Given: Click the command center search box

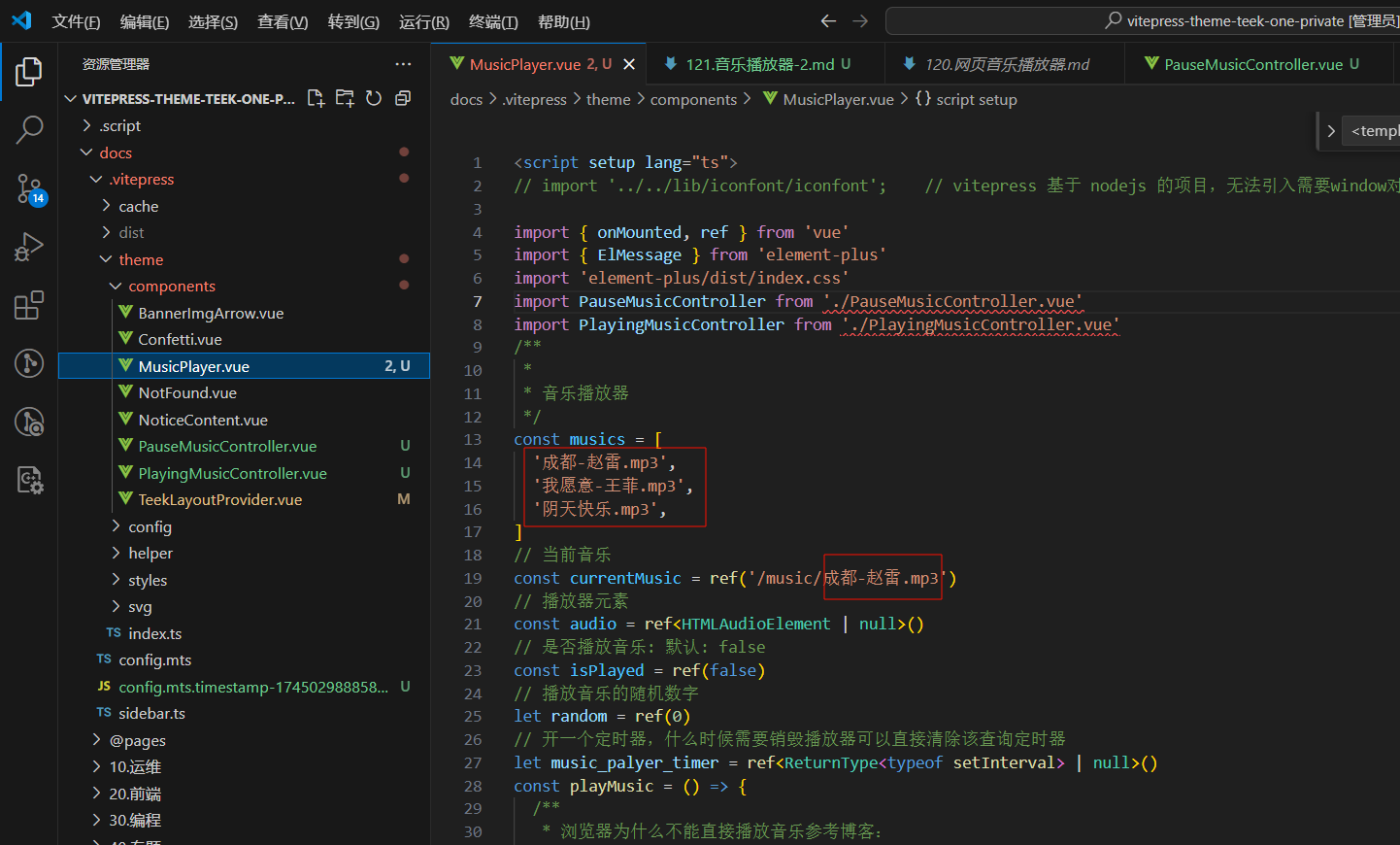Looking at the screenshot, I should coord(1143,20).
